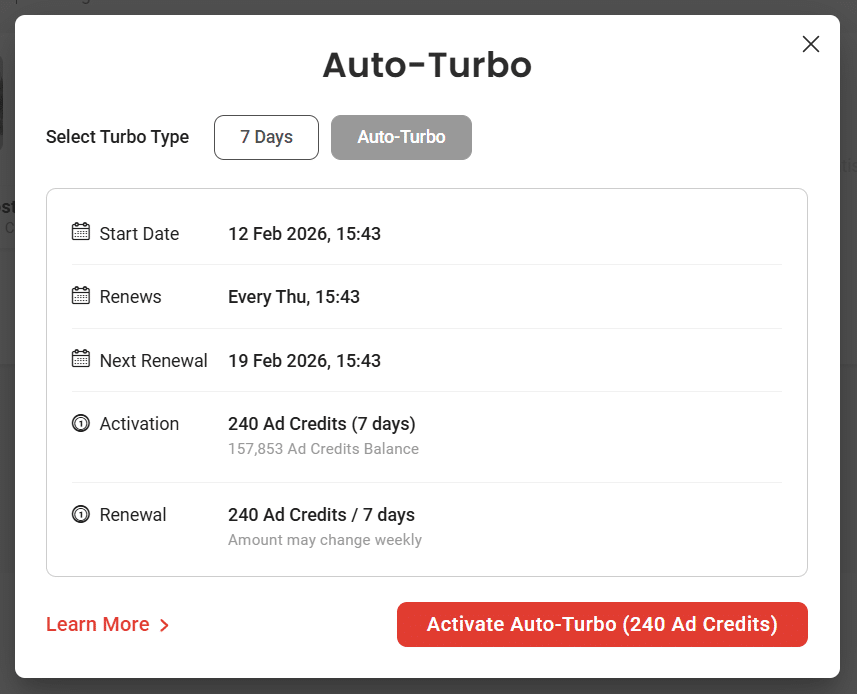The width and height of the screenshot is (857, 694).
Task: Click the 240 Ad Credits / 7 days renewal cost
Action: pyautogui.click(x=321, y=515)
